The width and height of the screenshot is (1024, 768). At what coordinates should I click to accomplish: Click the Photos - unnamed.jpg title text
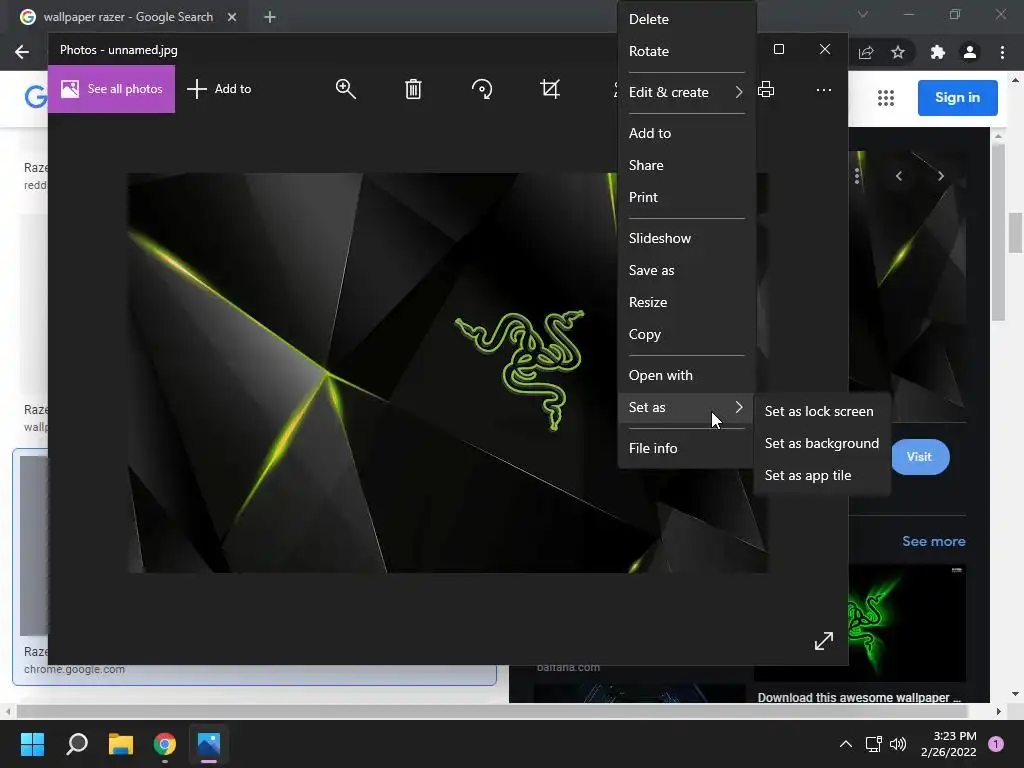click(119, 50)
